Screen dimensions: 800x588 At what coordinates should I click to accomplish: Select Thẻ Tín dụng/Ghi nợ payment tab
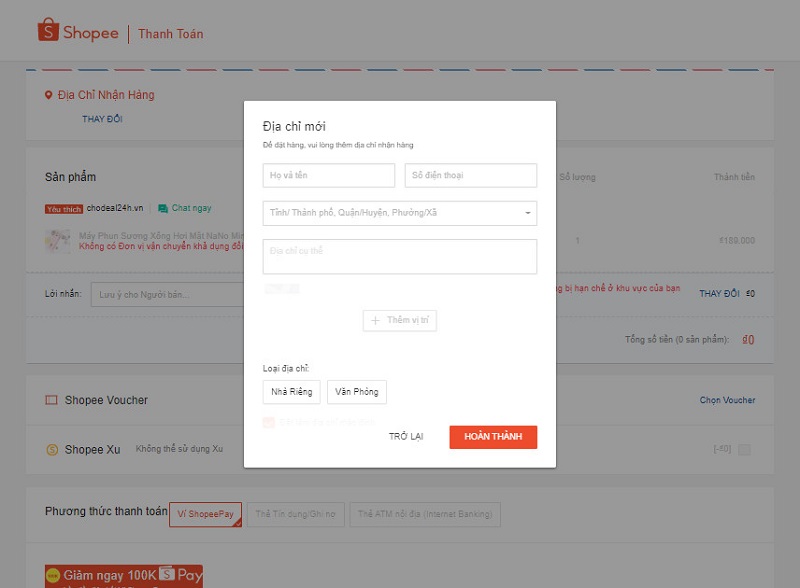tap(296, 515)
